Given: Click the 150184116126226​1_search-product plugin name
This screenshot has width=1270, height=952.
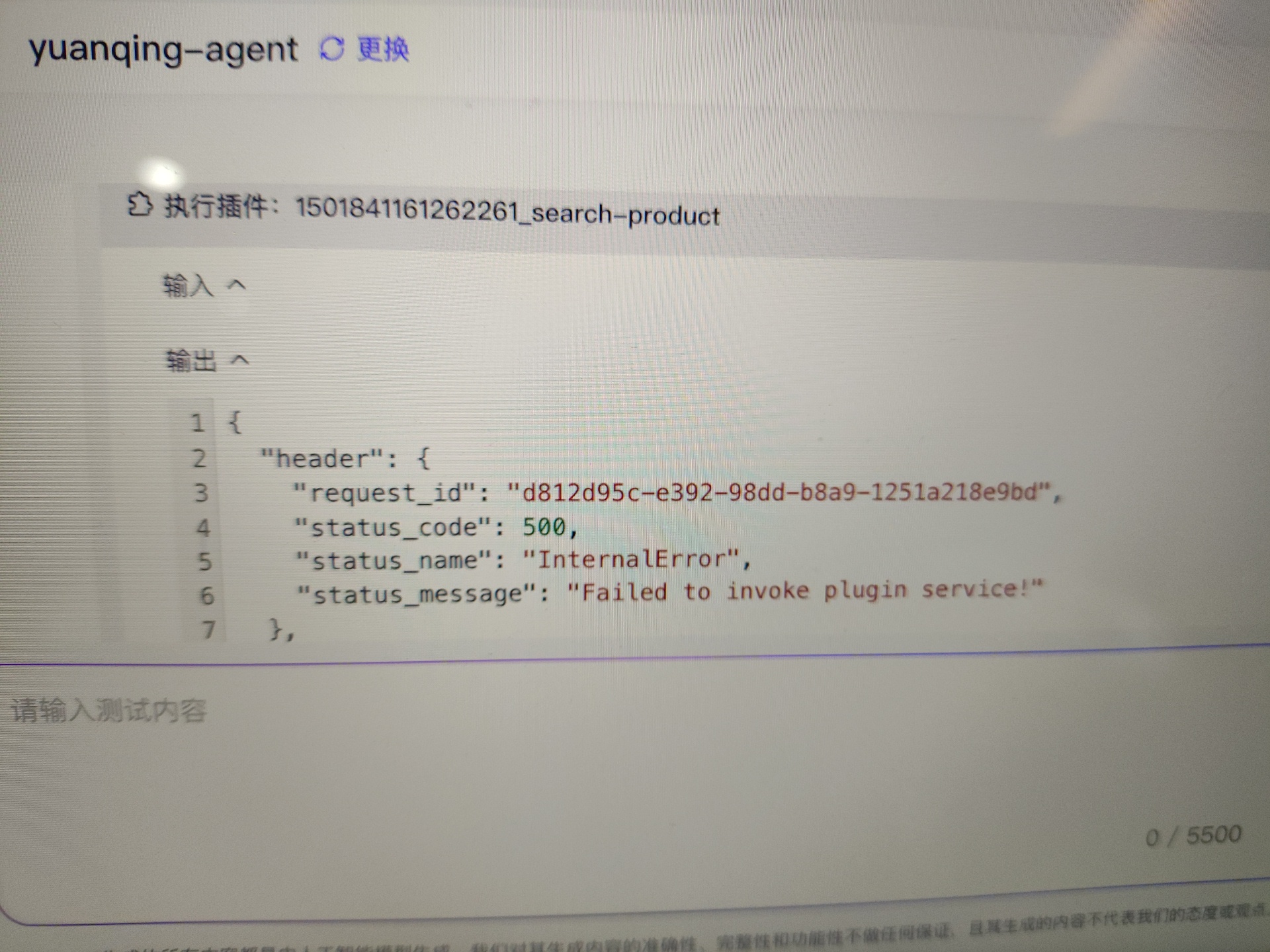Looking at the screenshot, I should click(507, 212).
